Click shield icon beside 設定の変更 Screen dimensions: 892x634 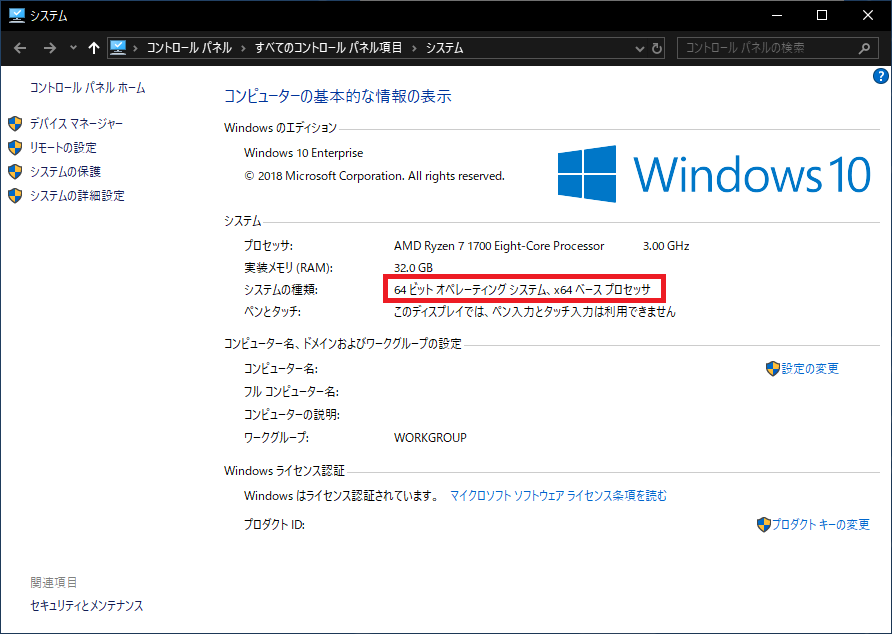(773, 369)
